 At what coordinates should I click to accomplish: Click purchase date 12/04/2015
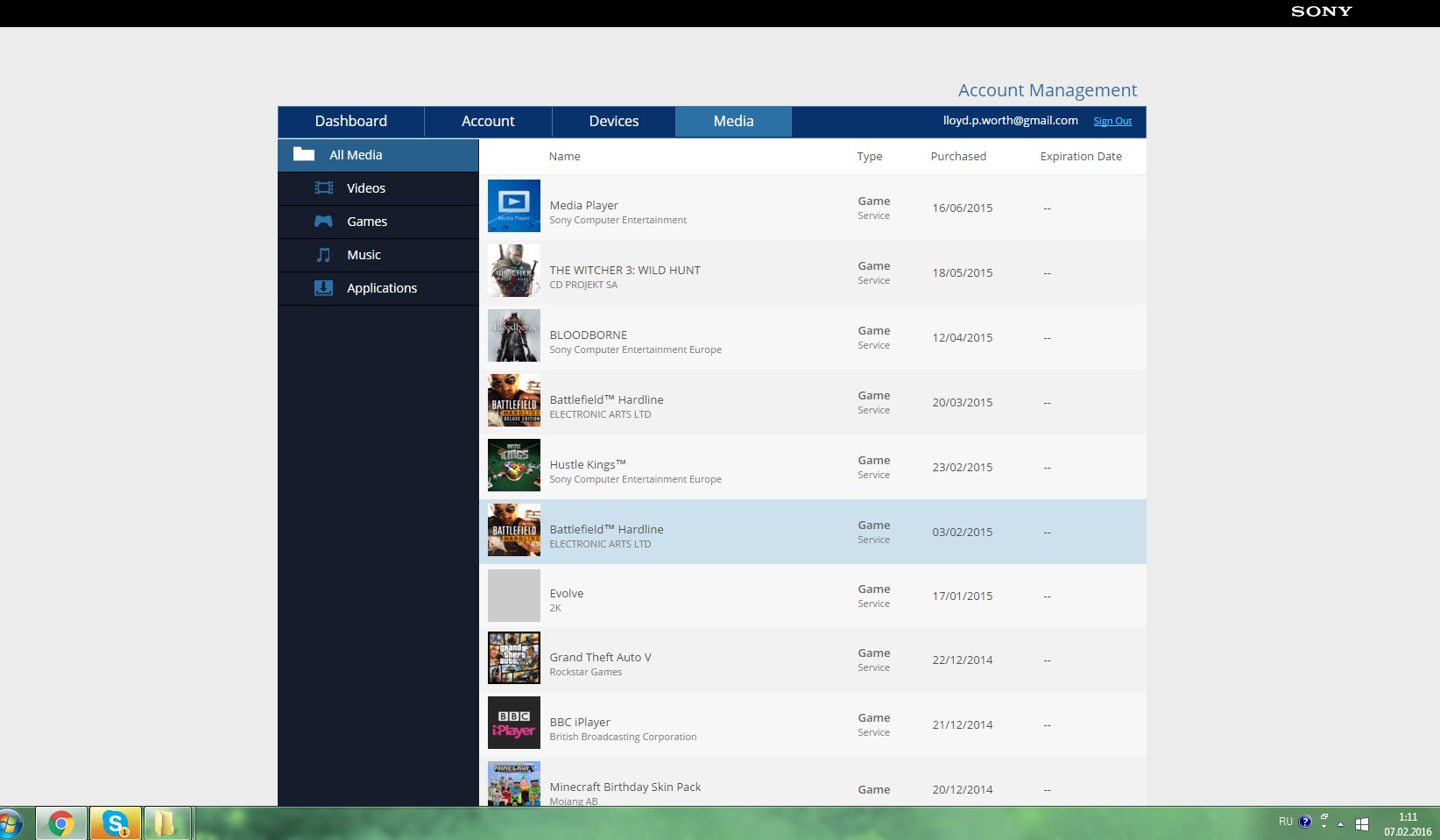coord(963,337)
